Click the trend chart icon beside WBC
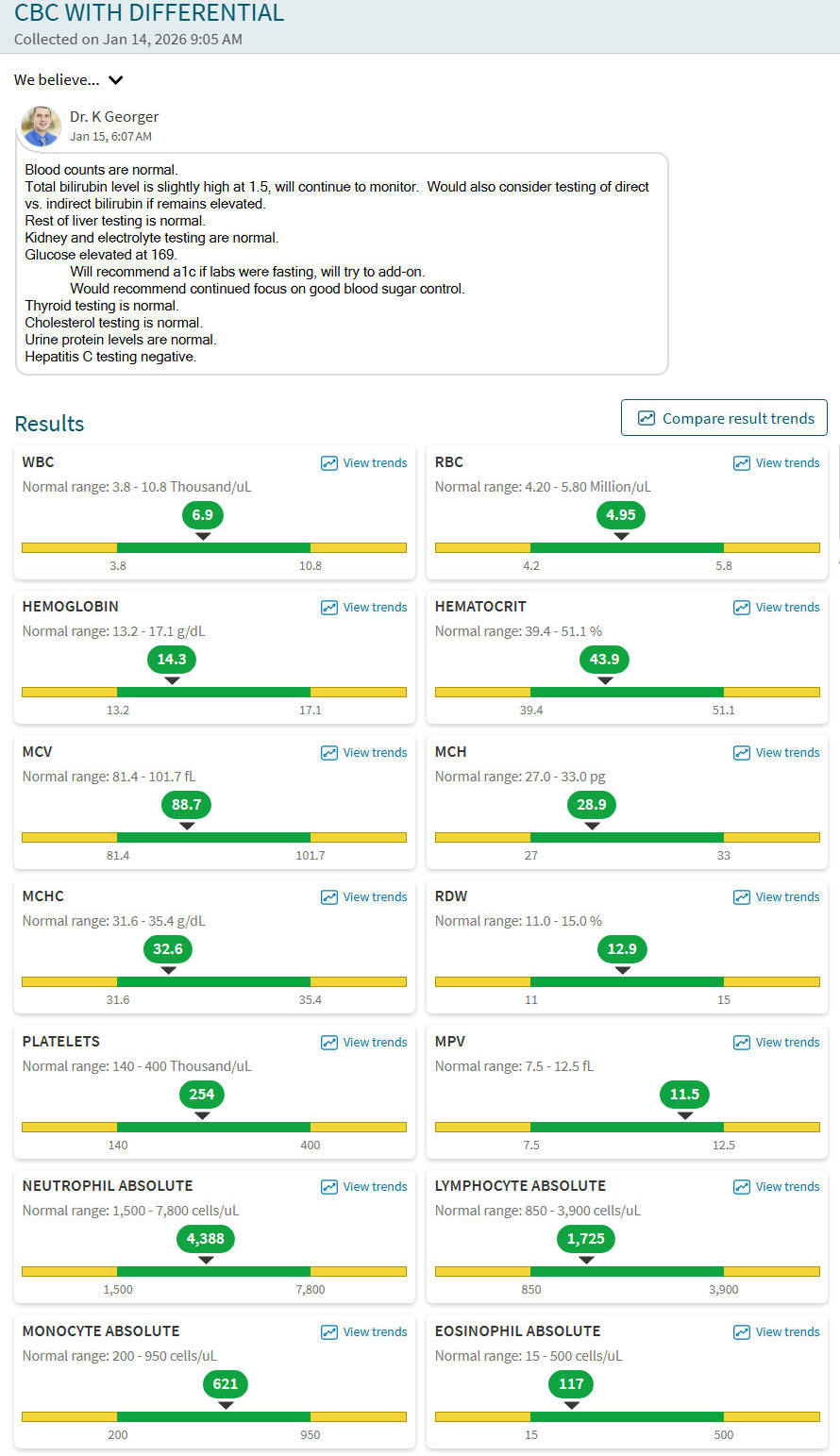This screenshot has width=840, height=1456. (328, 463)
